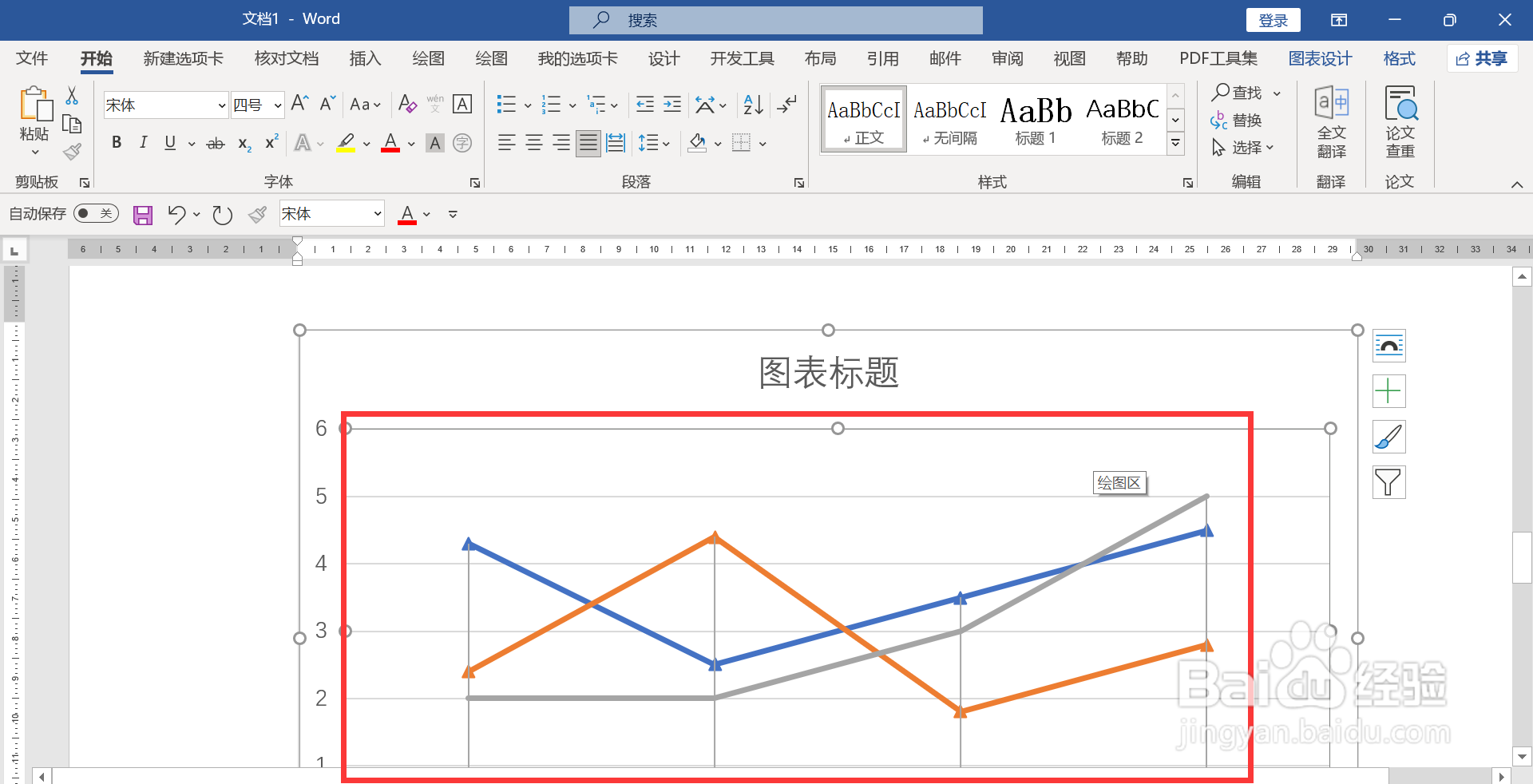The height and width of the screenshot is (784, 1533).
Task: Toggle Superscript formatting
Action: pyautogui.click(x=271, y=142)
